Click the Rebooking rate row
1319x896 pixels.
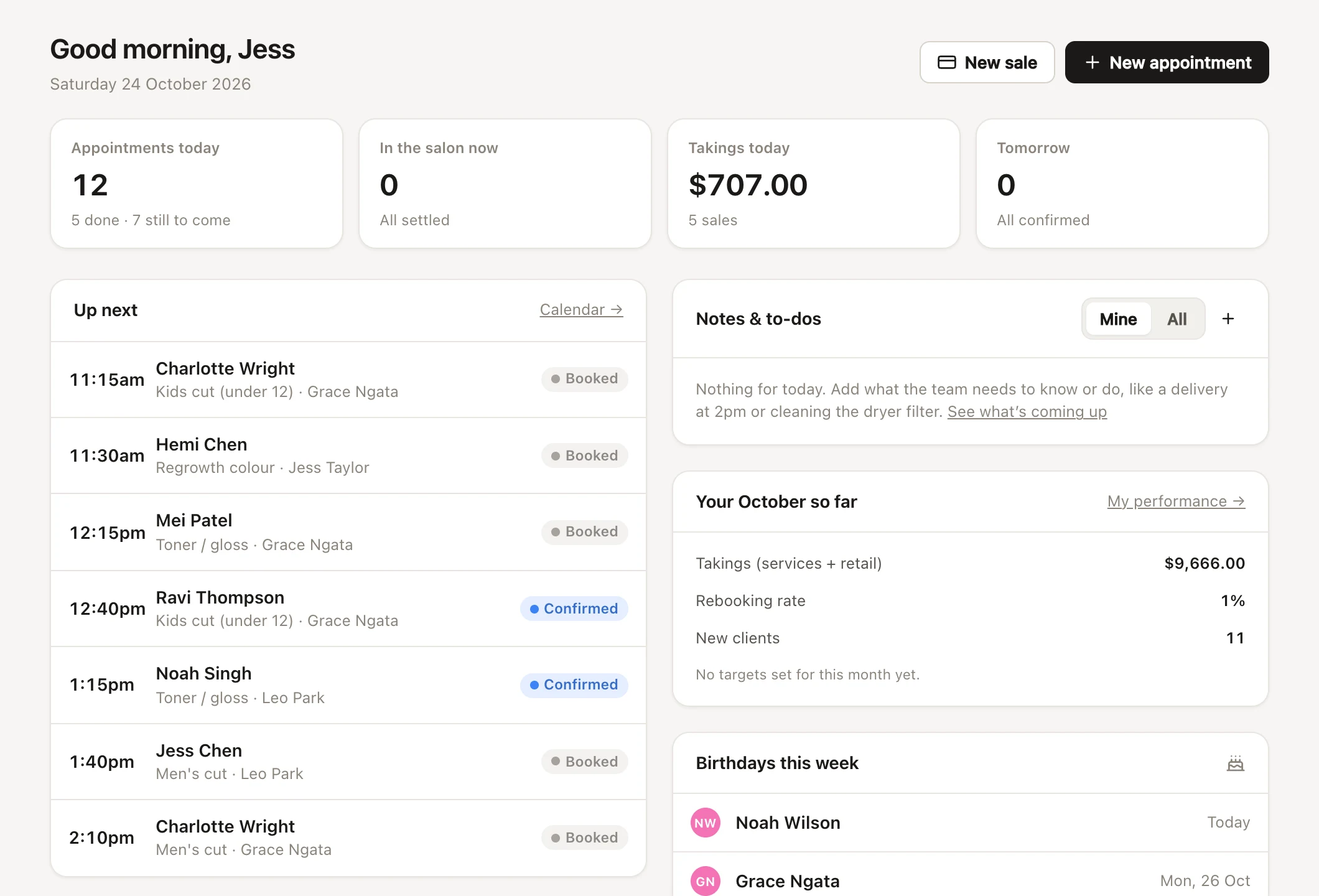pyautogui.click(x=971, y=601)
